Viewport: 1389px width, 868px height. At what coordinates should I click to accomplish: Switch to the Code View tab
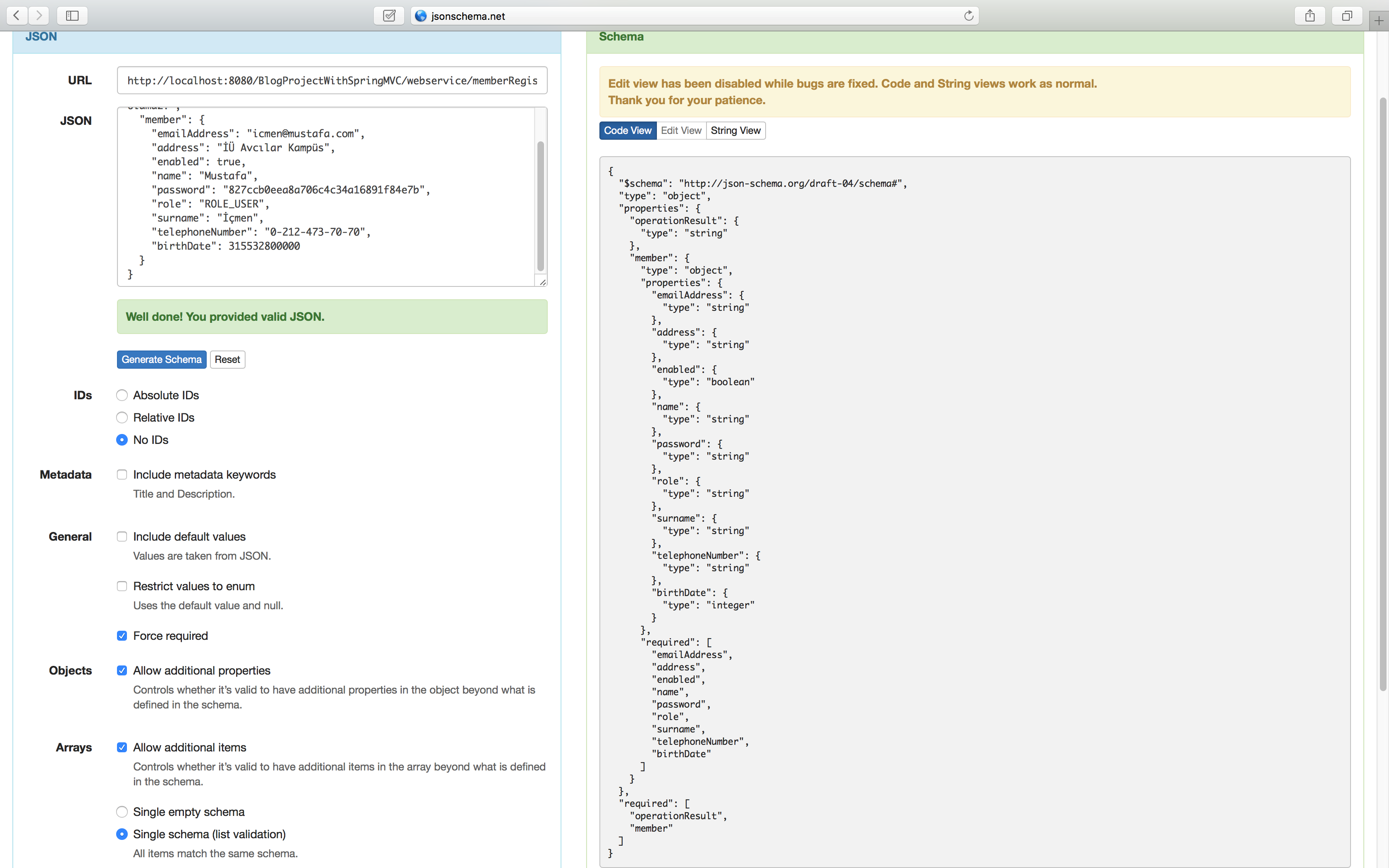click(628, 130)
